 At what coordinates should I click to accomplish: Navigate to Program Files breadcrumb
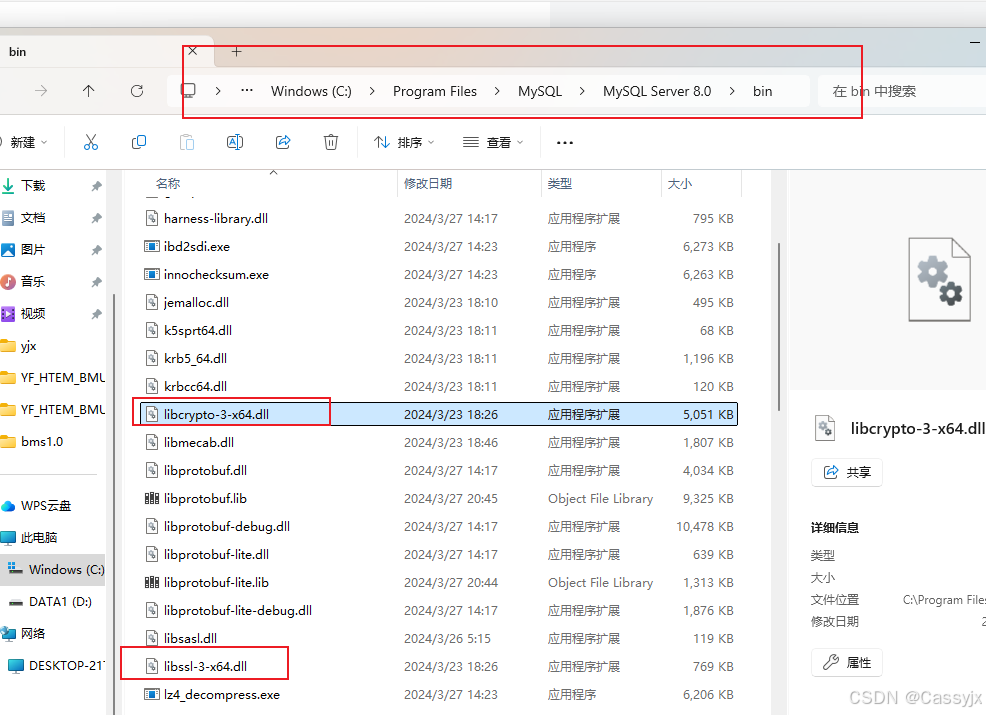coord(435,91)
